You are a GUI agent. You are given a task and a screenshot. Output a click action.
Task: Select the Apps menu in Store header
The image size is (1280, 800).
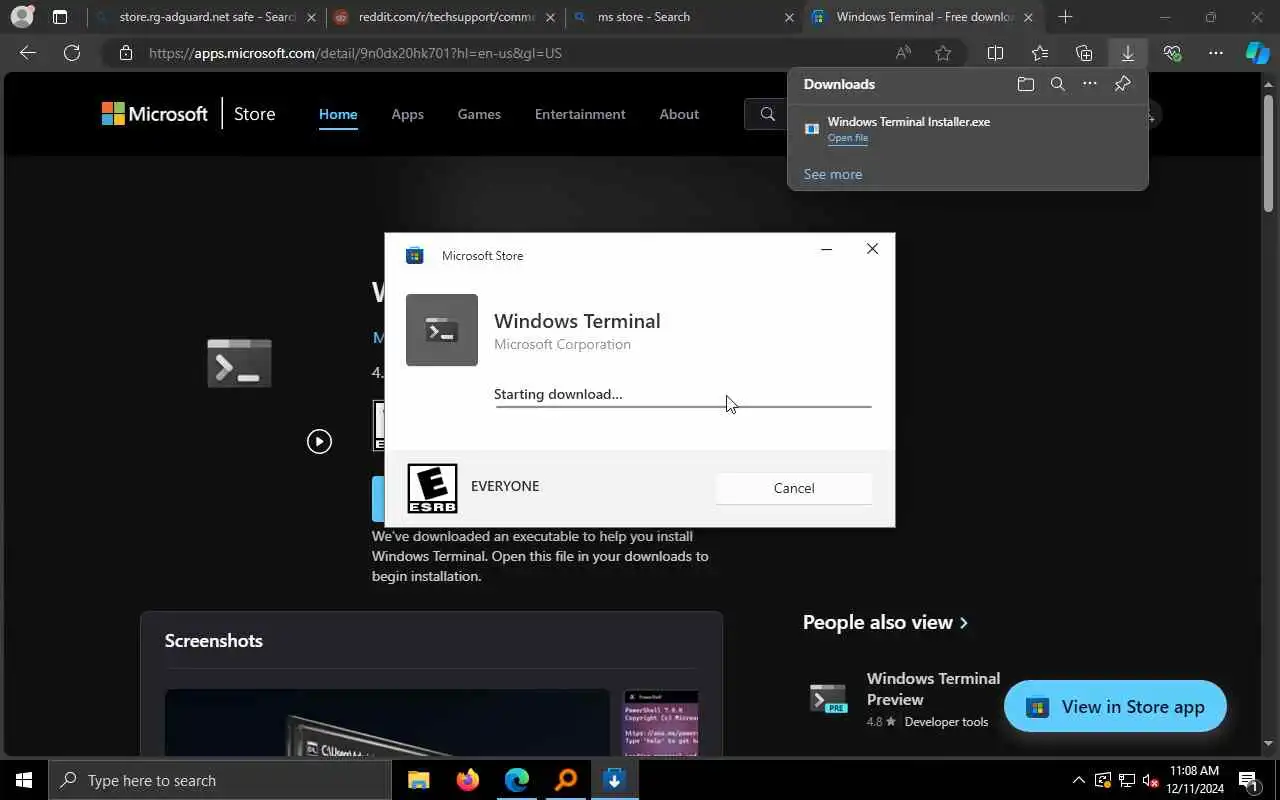[407, 114]
